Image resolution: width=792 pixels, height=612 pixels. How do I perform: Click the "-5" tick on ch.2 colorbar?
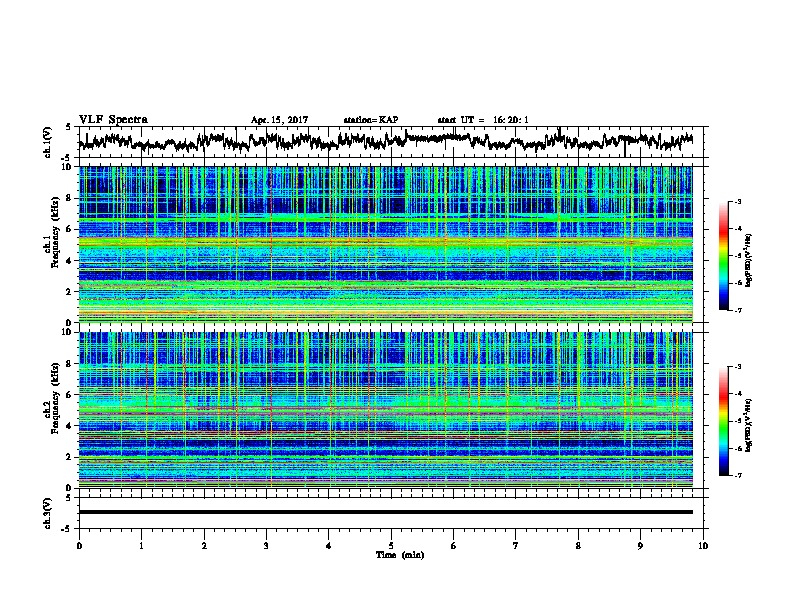[737, 421]
